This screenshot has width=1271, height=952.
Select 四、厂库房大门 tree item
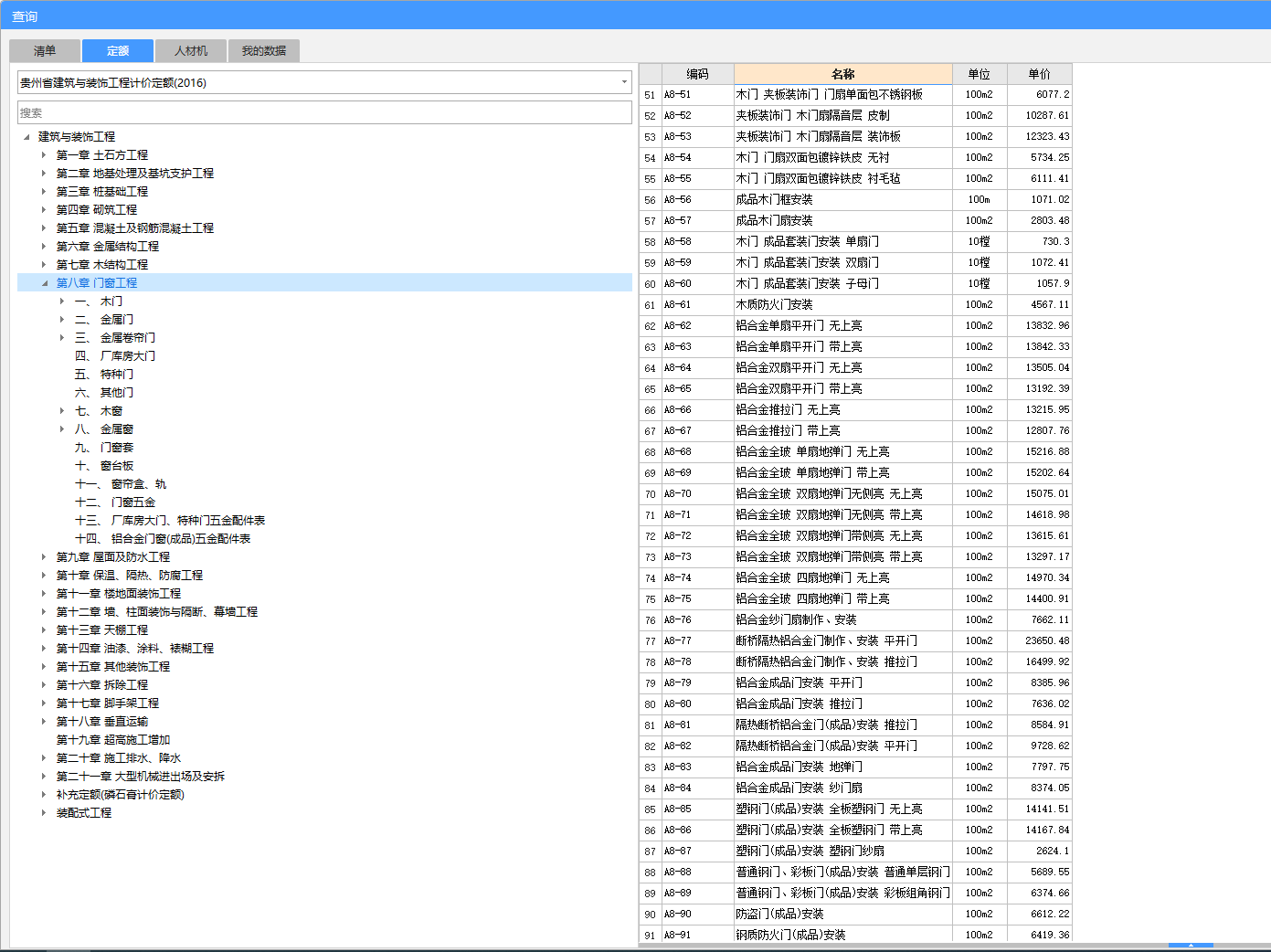coord(115,356)
